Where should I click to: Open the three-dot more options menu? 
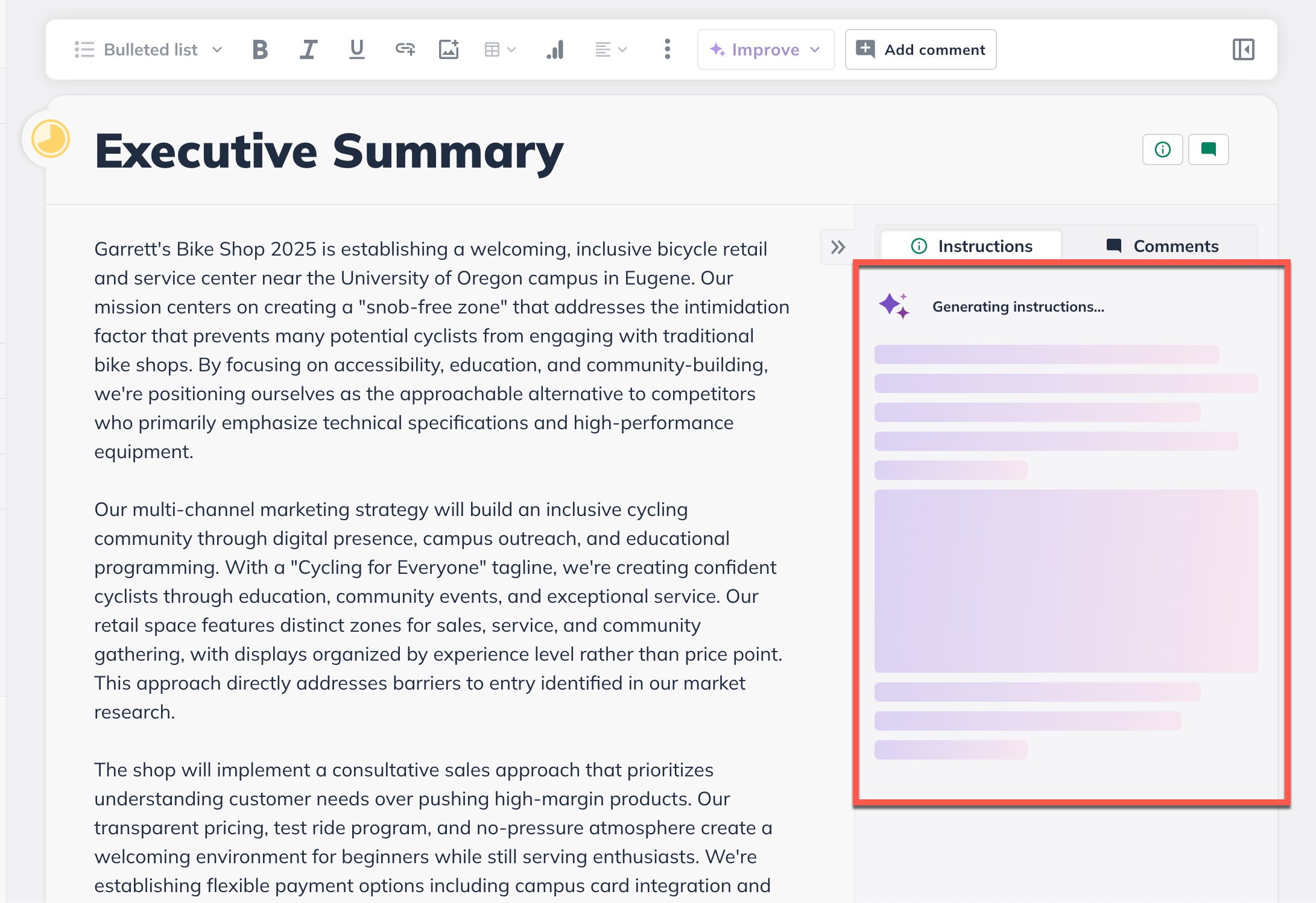click(x=667, y=49)
